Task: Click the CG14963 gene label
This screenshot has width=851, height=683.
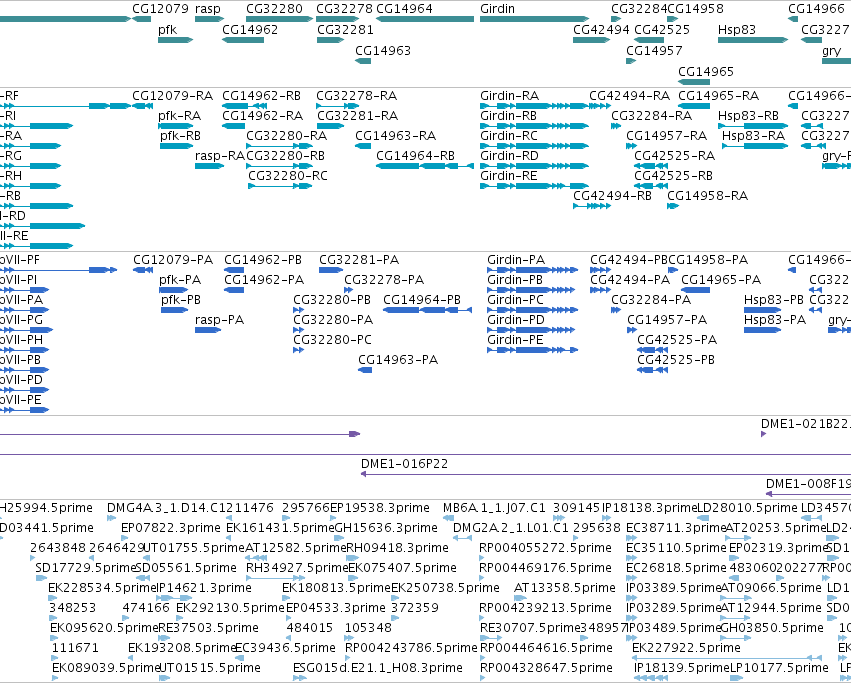Action: click(383, 50)
